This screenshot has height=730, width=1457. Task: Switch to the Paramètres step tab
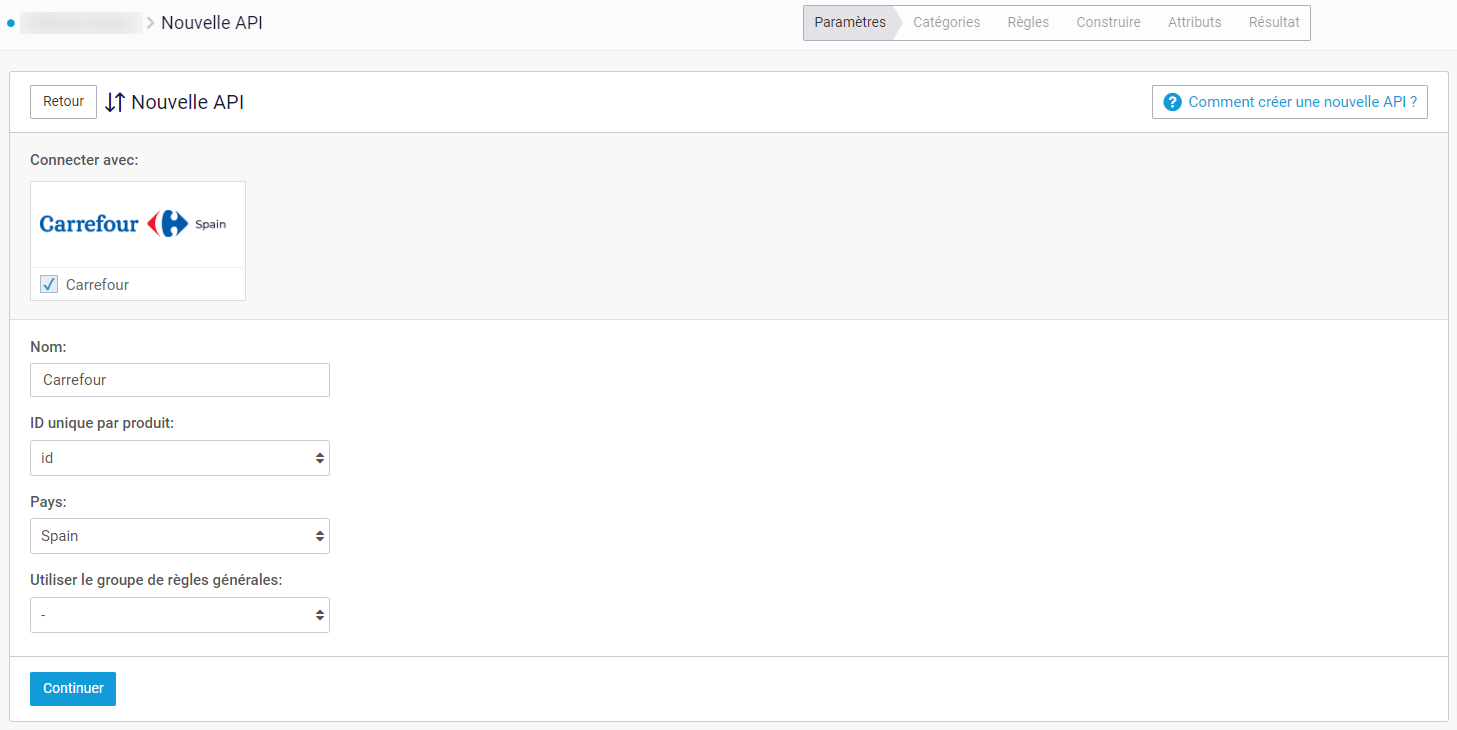coord(850,22)
